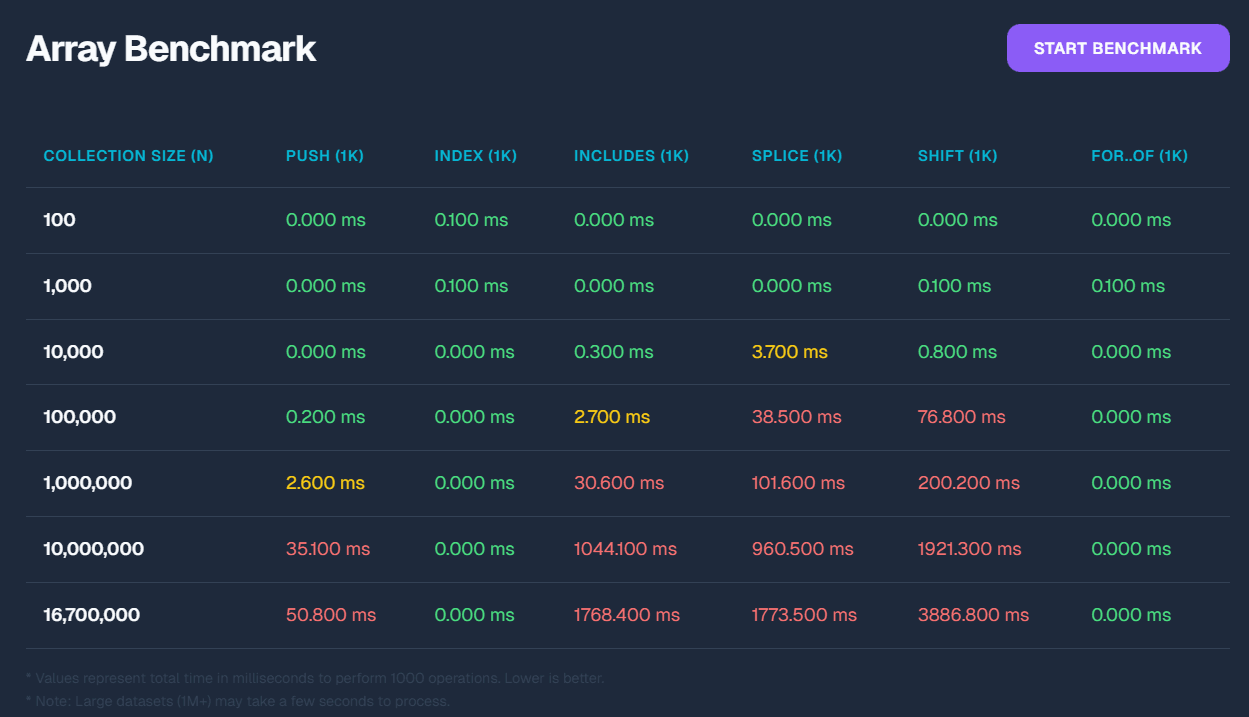
Task: Click the 16,700,000 collection size row label
Action: (x=91, y=615)
